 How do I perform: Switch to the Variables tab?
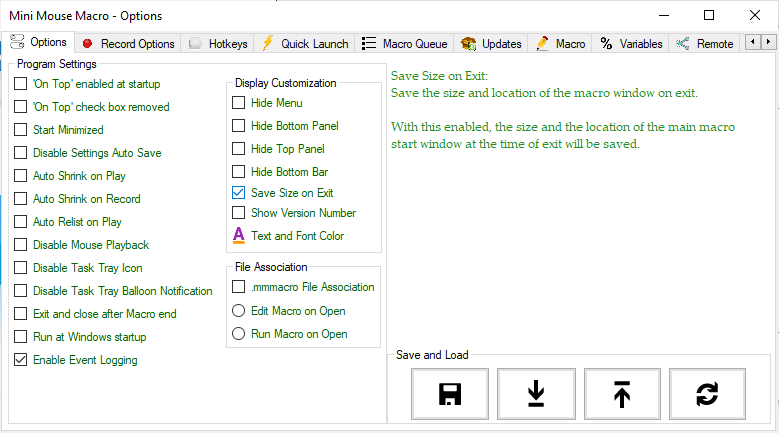(x=631, y=44)
